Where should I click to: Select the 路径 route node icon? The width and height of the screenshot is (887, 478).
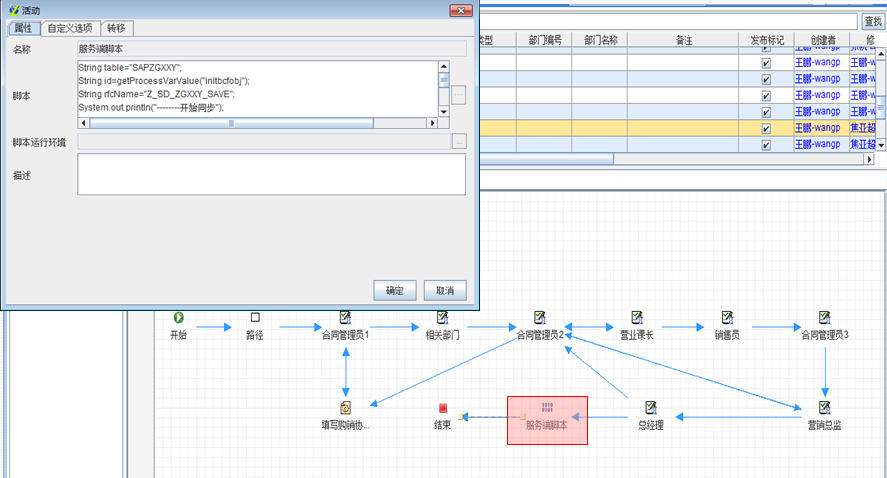click(254, 318)
